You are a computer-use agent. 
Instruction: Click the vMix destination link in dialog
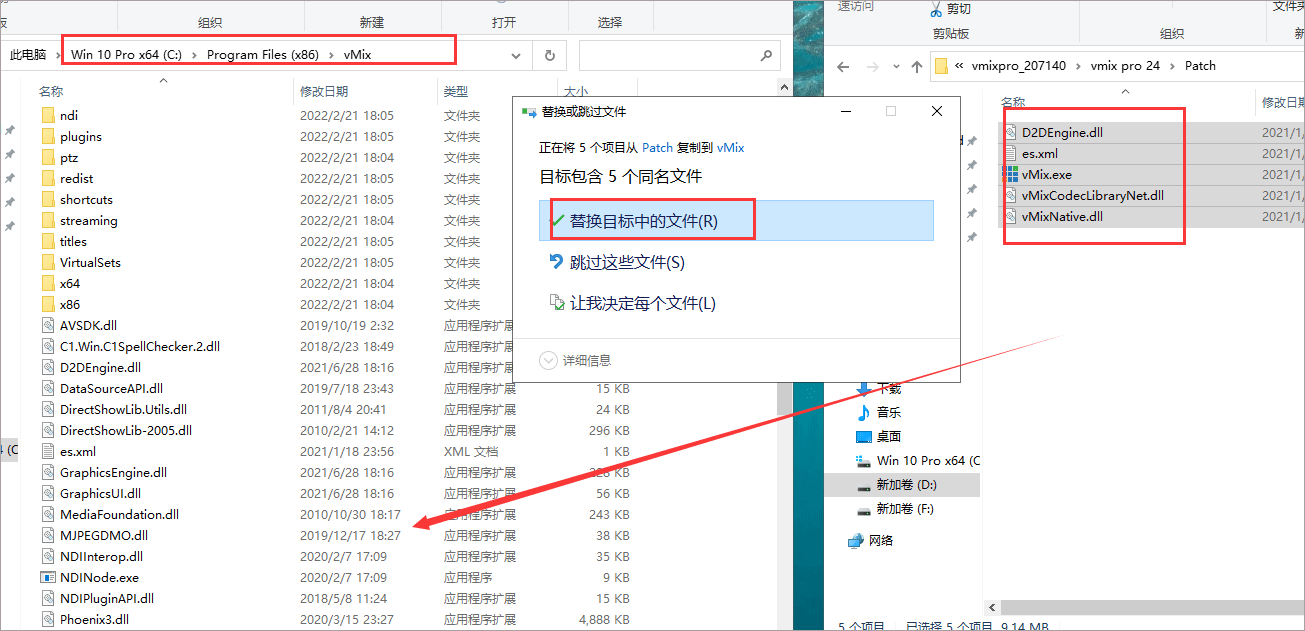(x=730, y=147)
